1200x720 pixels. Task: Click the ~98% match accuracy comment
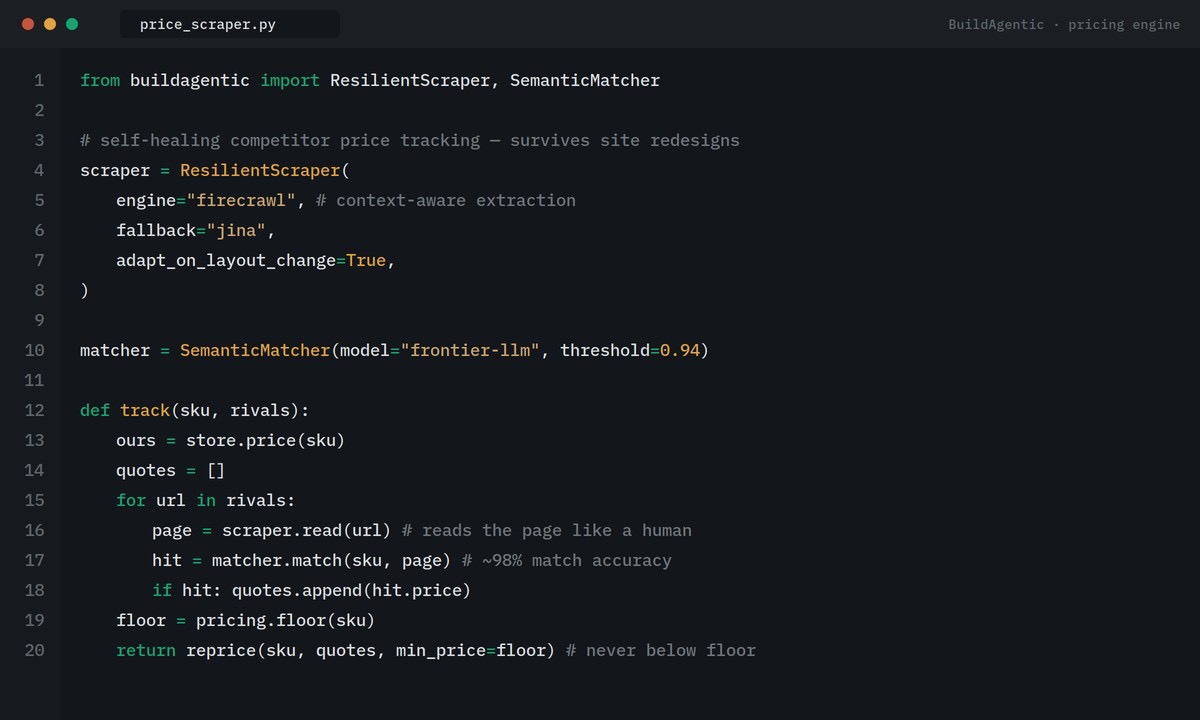(567, 560)
